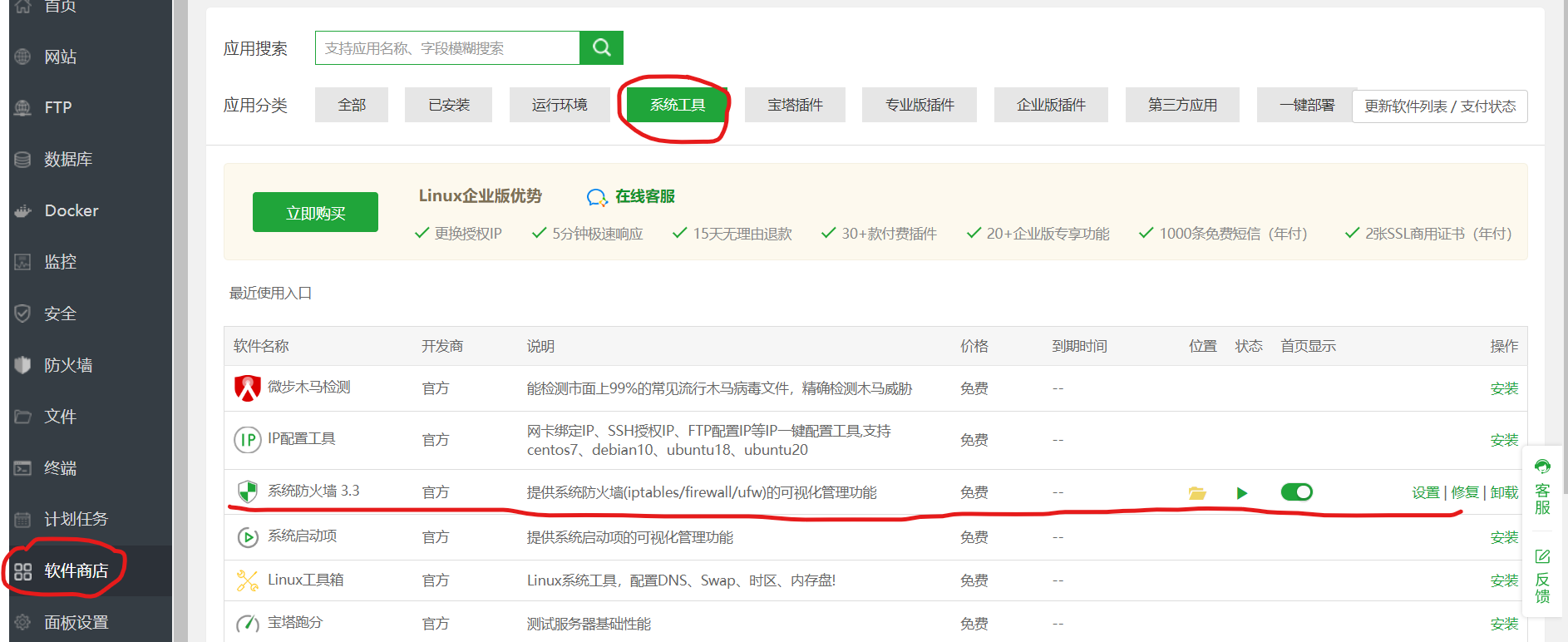Click the 系统防火墙 green play status icon
The width and height of the screenshot is (1568, 642).
click(x=1242, y=493)
